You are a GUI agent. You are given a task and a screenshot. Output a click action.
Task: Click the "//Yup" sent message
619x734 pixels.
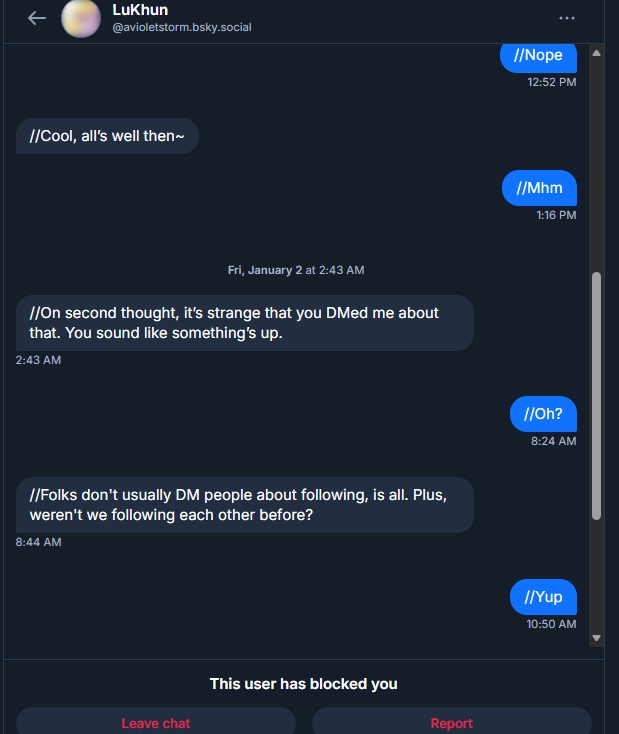543,597
